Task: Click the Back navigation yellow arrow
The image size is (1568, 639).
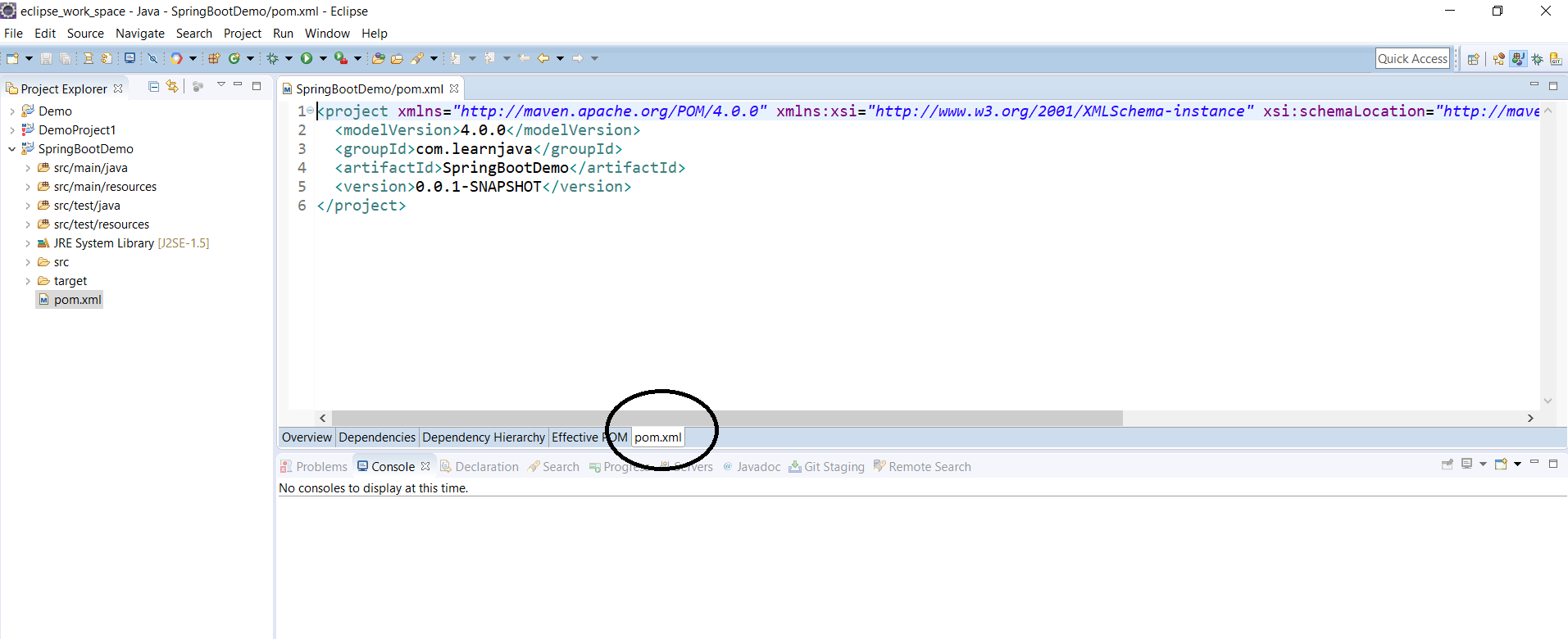Action: pyautogui.click(x=543, y=58)
